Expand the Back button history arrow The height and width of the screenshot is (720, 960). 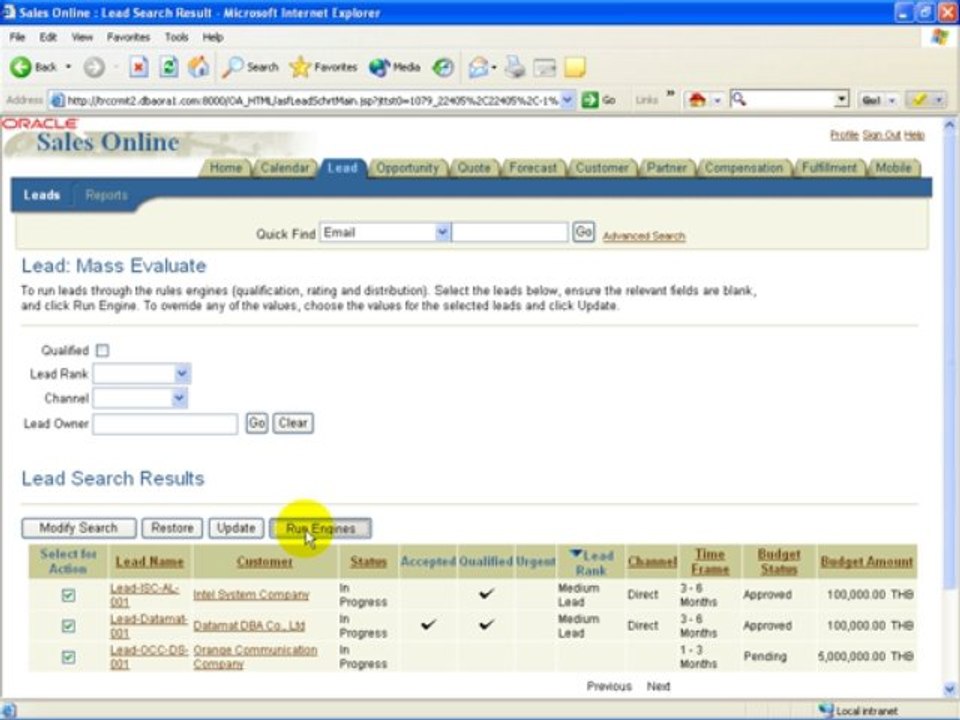[68, 67]
